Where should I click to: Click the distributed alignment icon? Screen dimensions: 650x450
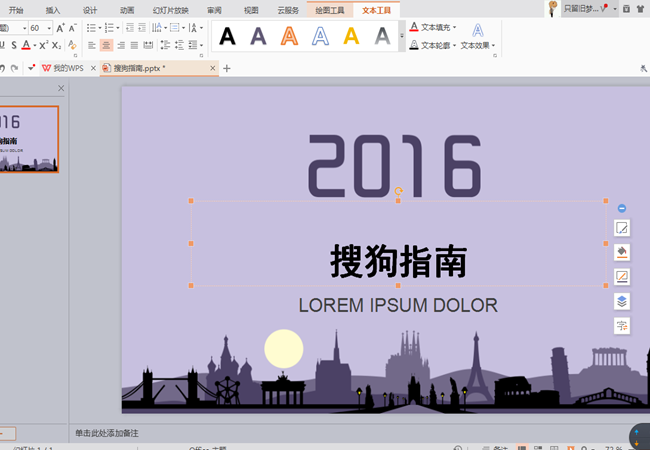pyautogui.click(x=148, y=45)
